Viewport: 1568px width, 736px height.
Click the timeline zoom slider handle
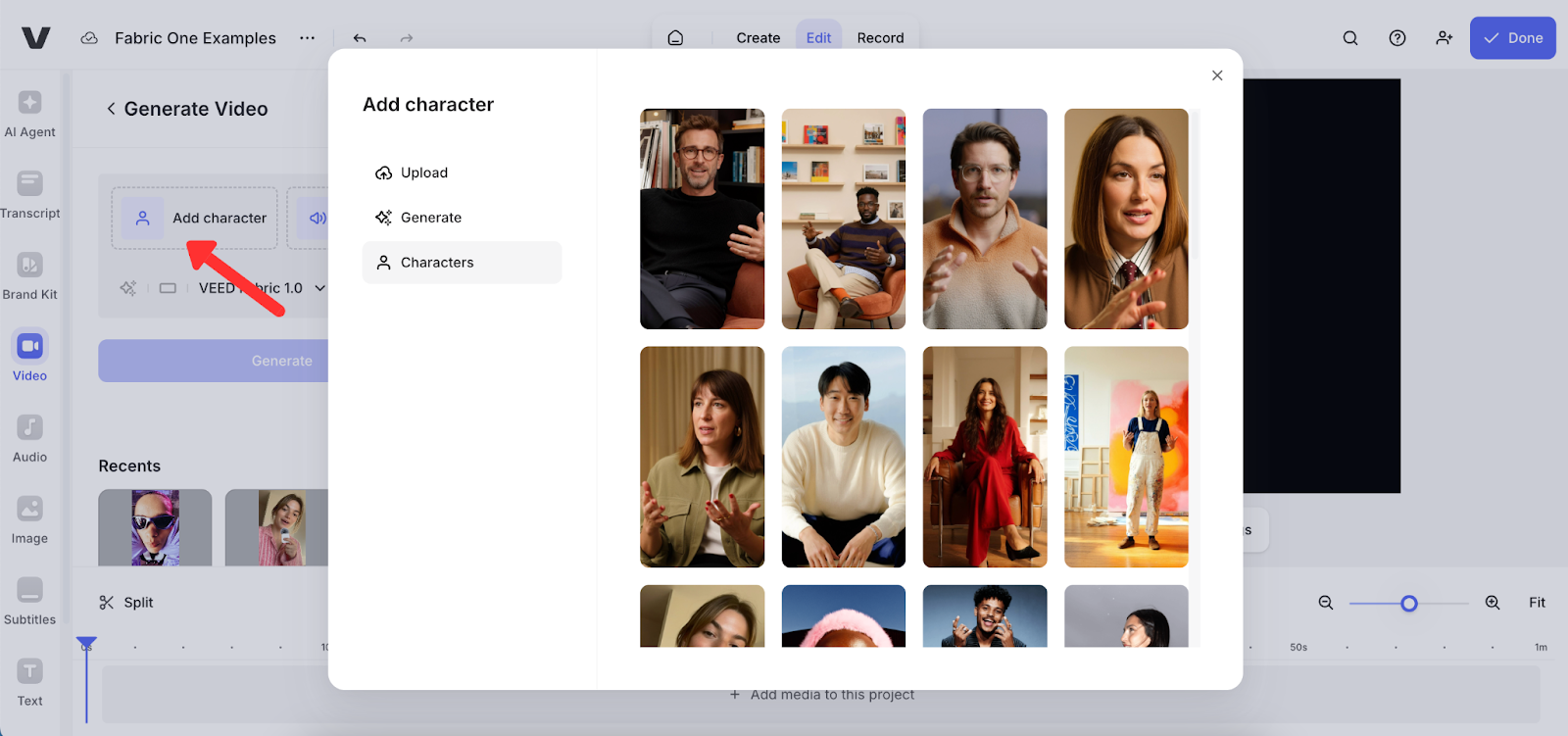click(x=1409, y=604)
